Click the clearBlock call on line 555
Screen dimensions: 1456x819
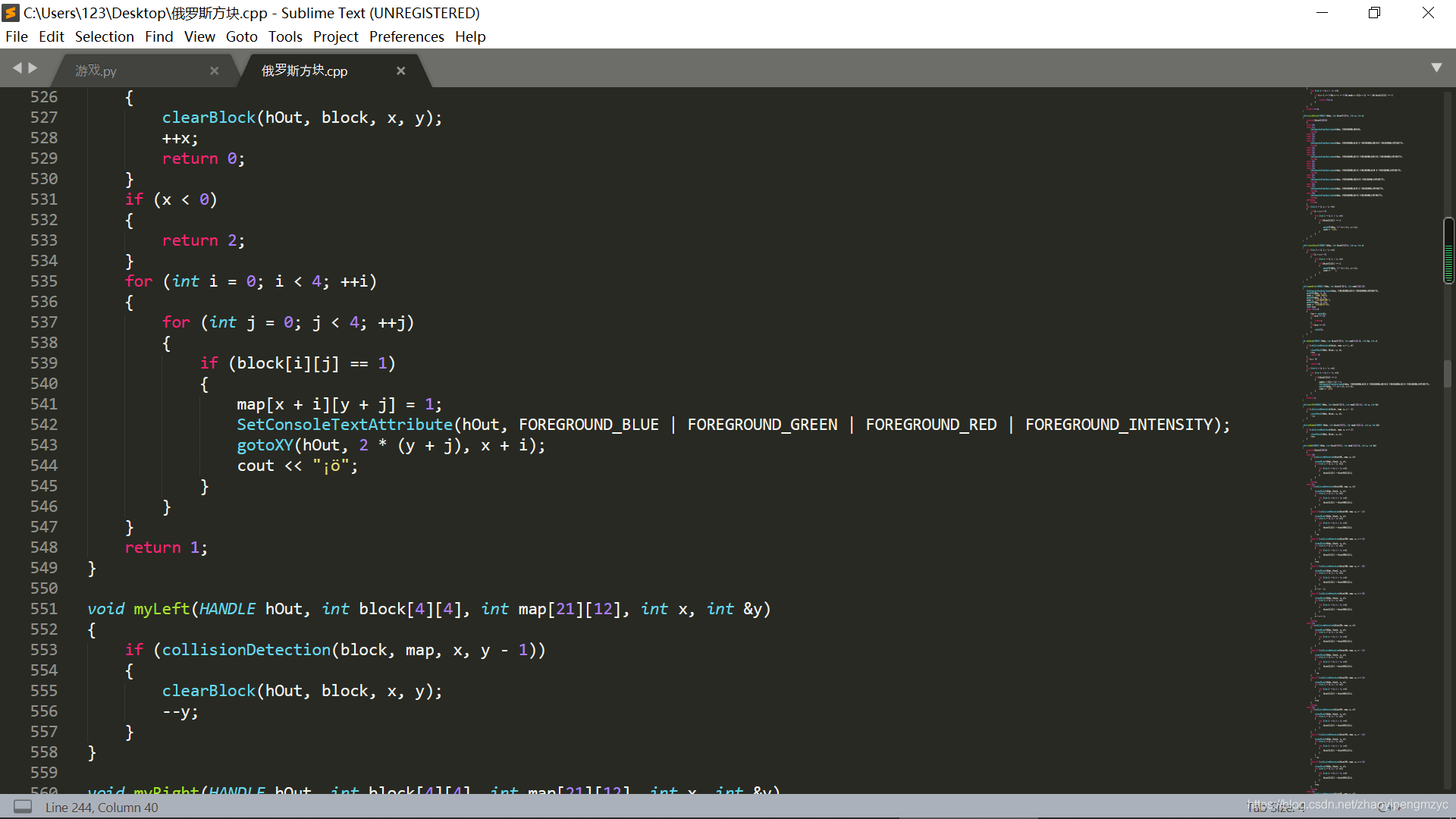[209, 691]
